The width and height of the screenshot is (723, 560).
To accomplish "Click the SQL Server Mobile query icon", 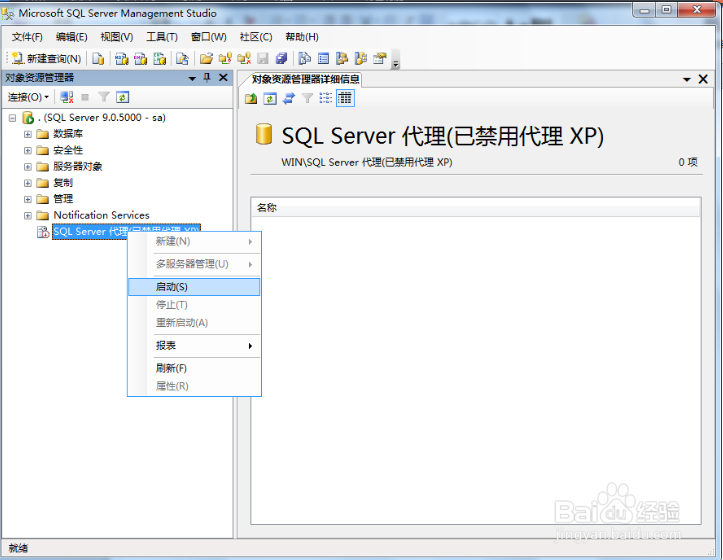I will click(x=183, y=59).
